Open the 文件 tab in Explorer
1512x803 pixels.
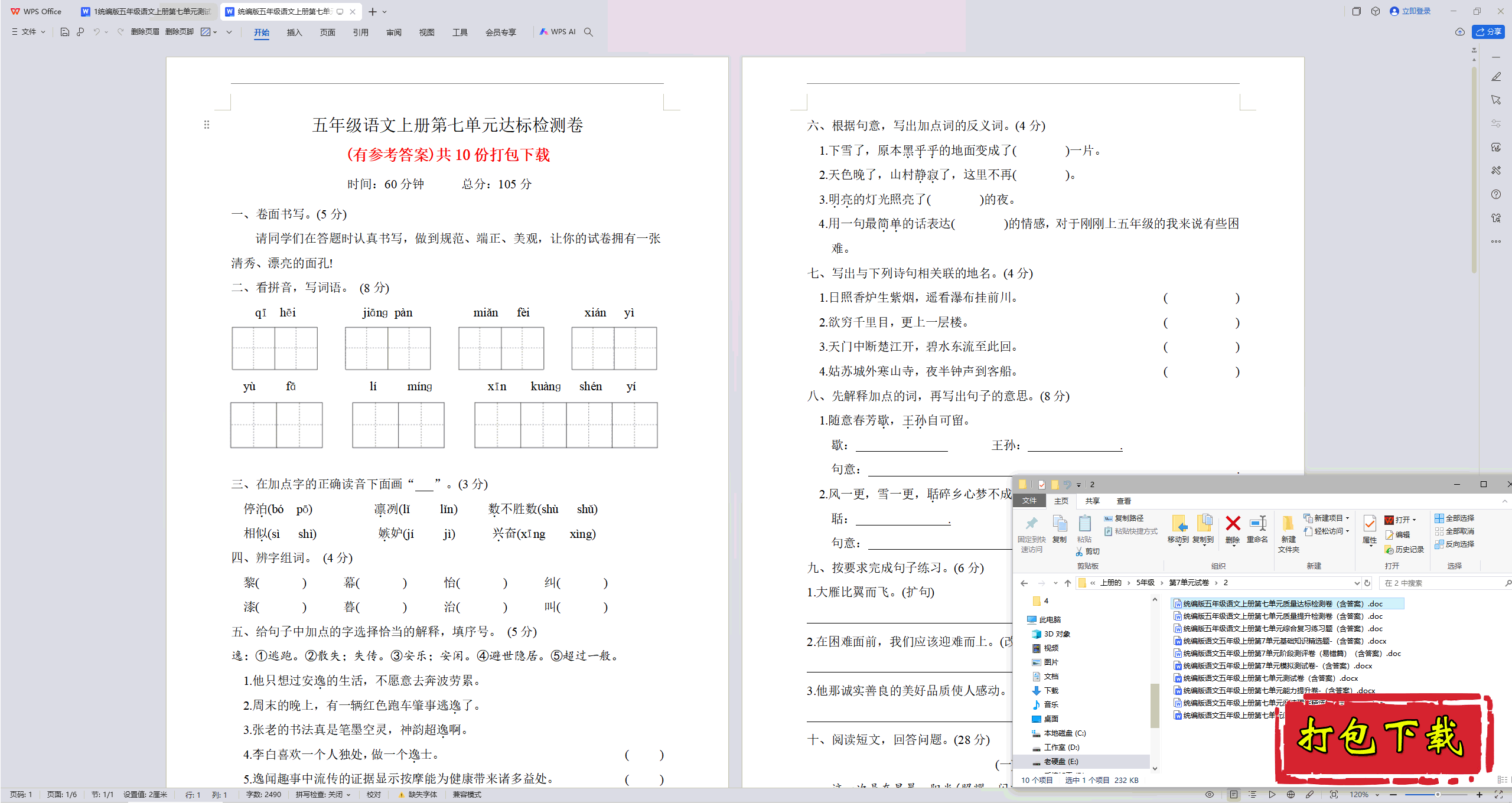(1029, 501)
